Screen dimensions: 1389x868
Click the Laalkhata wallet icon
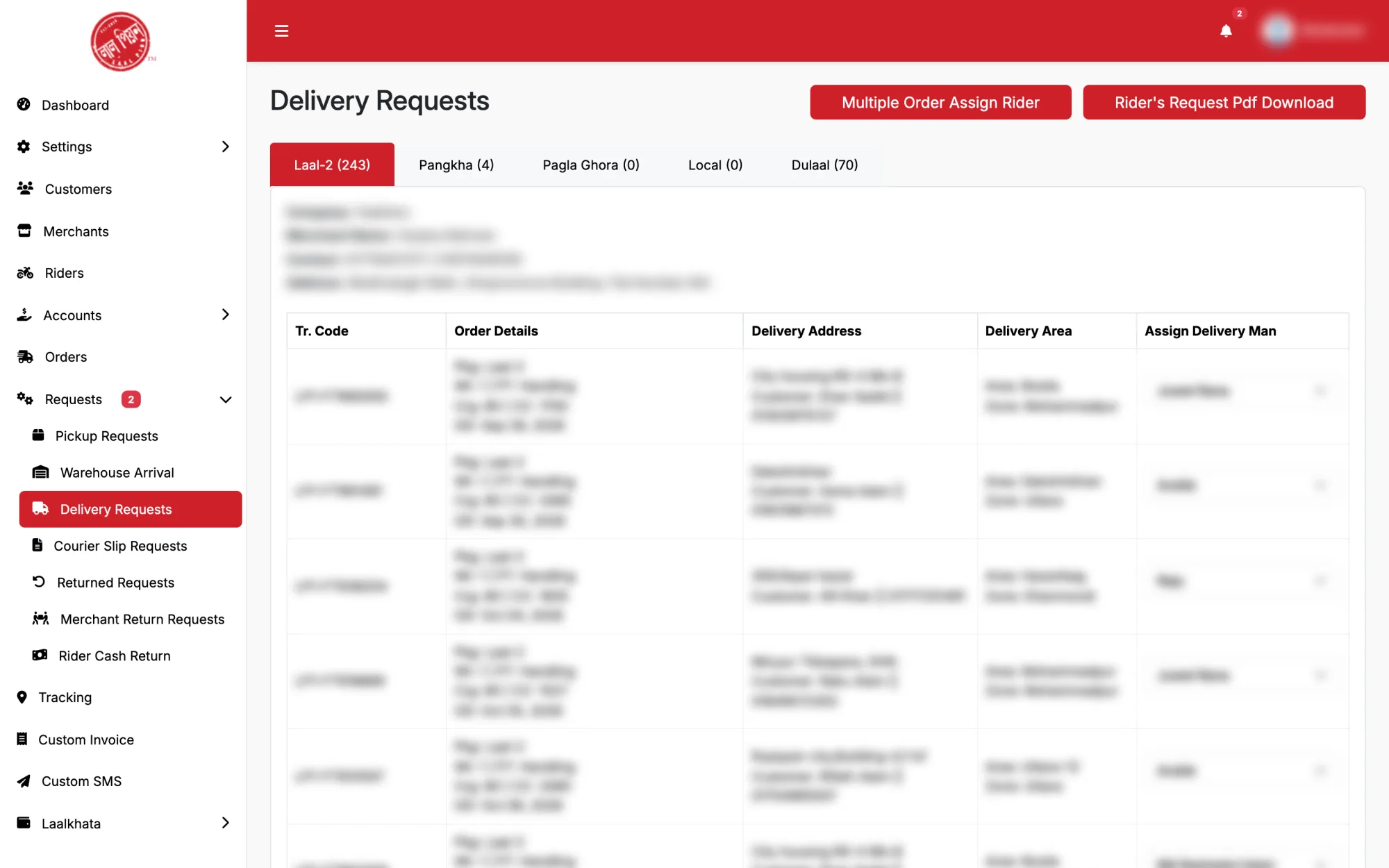[x=24, y=823]
